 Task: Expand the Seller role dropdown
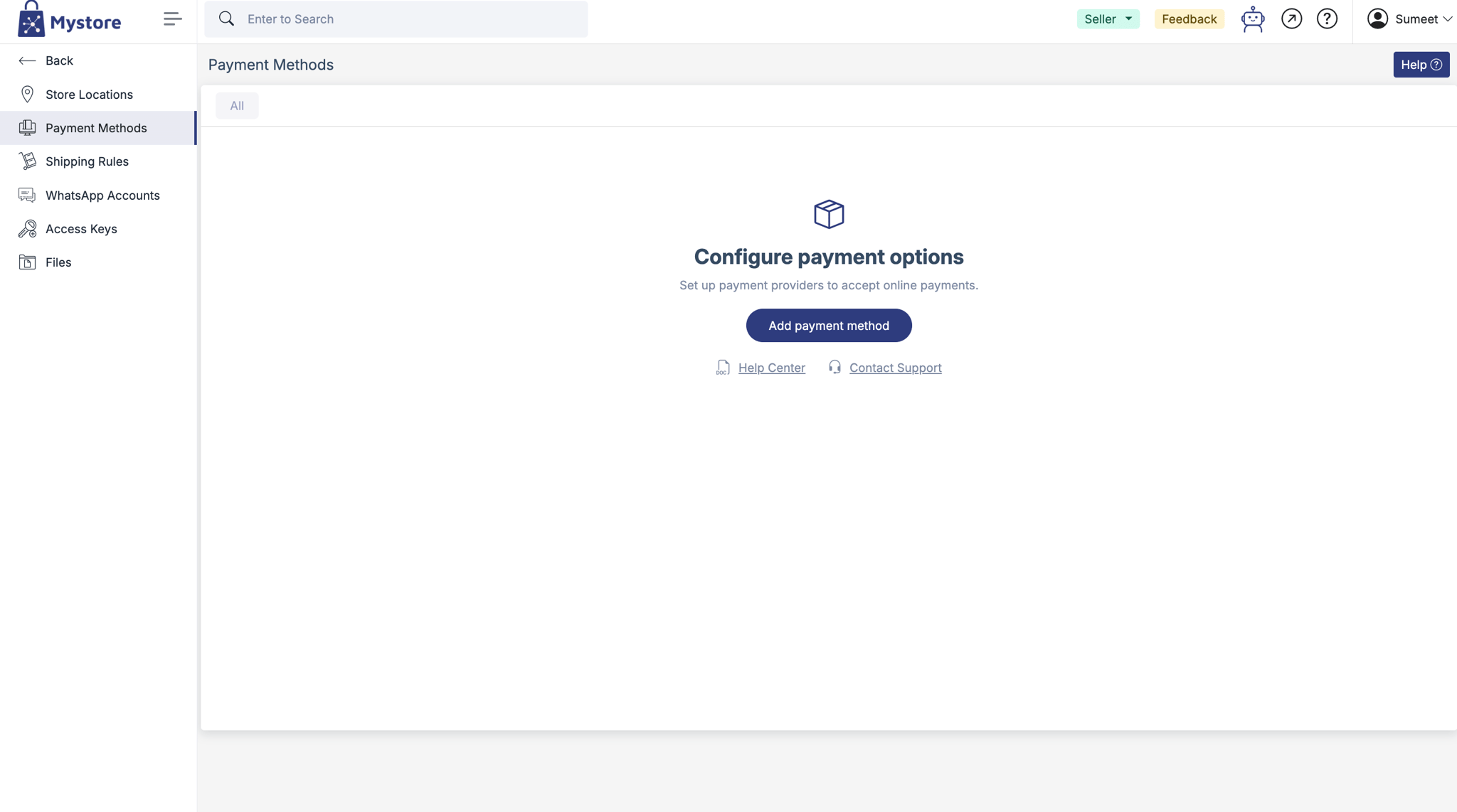coord(1108,19)
